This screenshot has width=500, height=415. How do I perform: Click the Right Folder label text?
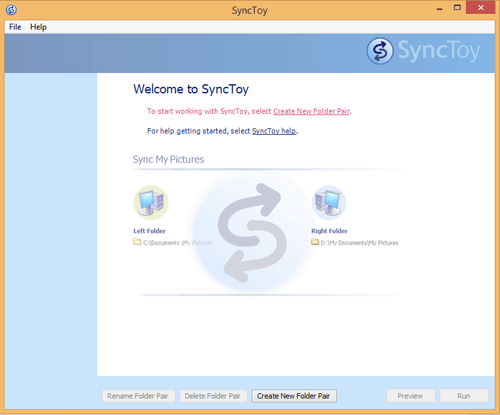point(329,231)
